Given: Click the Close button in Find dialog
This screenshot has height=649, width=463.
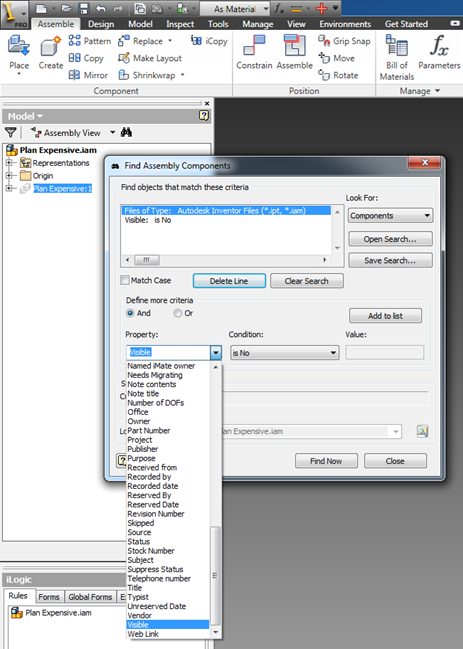Looking at the screenshot, I should tap(395, 461).
